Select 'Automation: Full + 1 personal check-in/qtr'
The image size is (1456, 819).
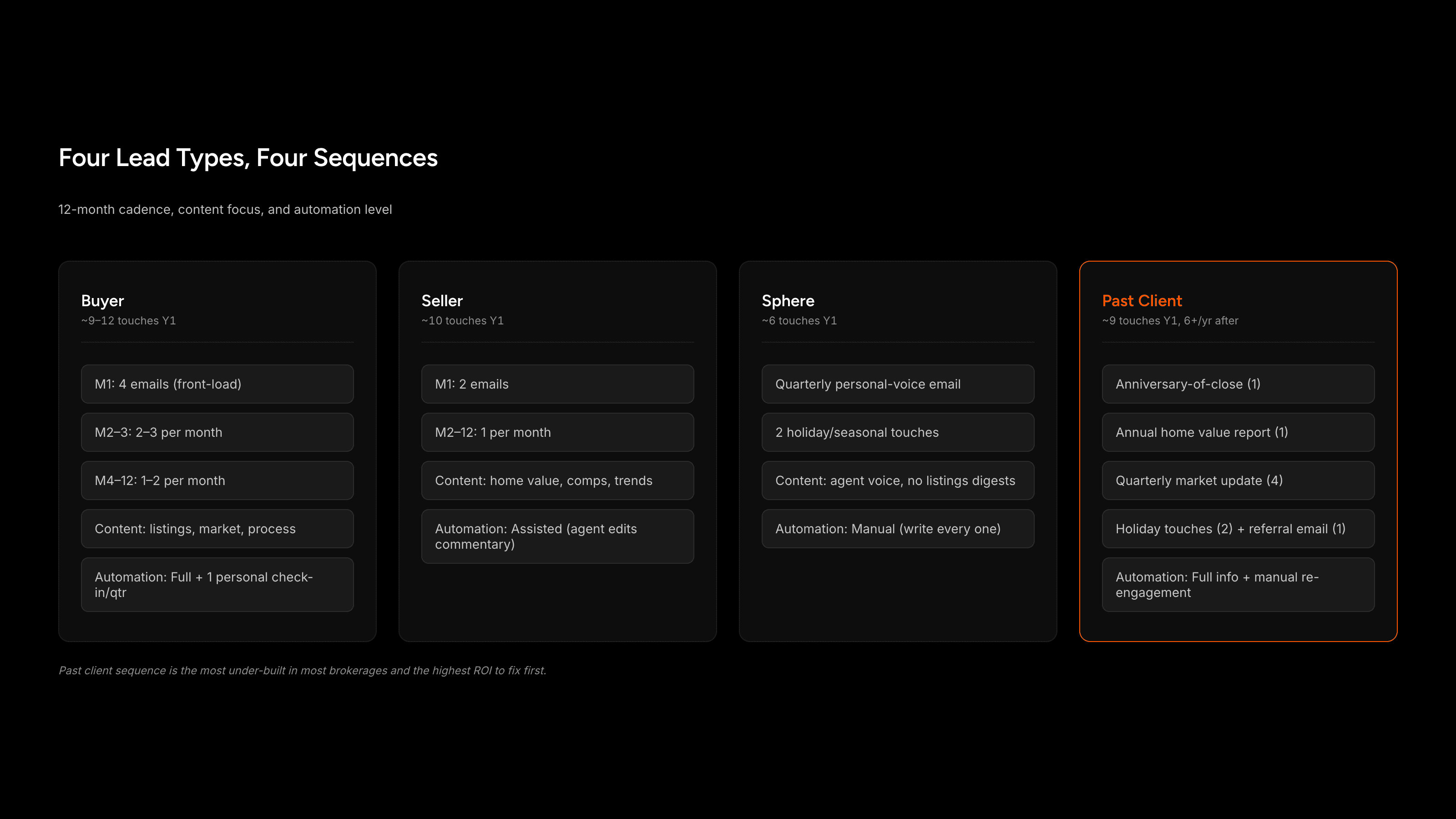(217, 584)
